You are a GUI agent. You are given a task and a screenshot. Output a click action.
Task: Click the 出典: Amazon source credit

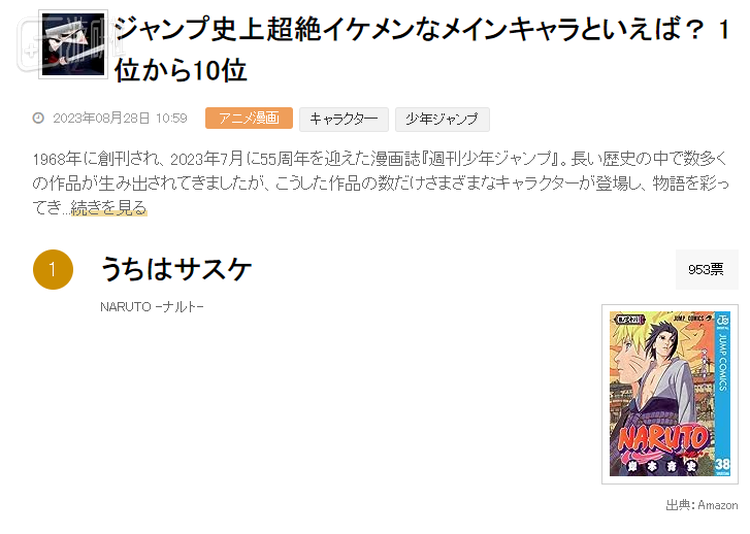coord(702,505)
